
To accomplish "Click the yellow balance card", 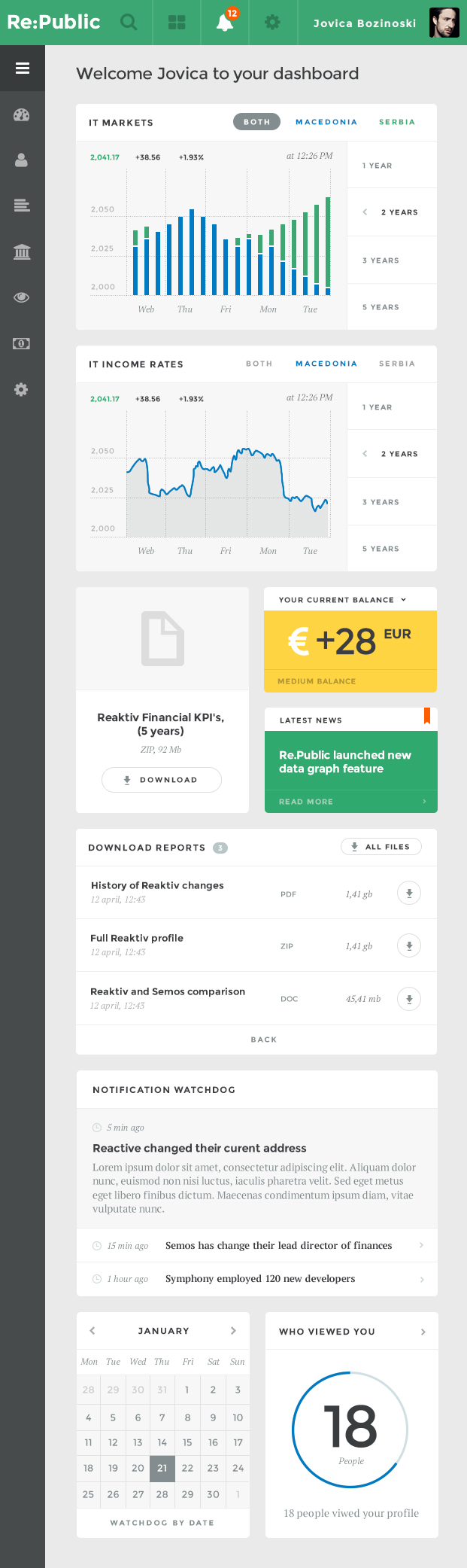I will point(350,641).
